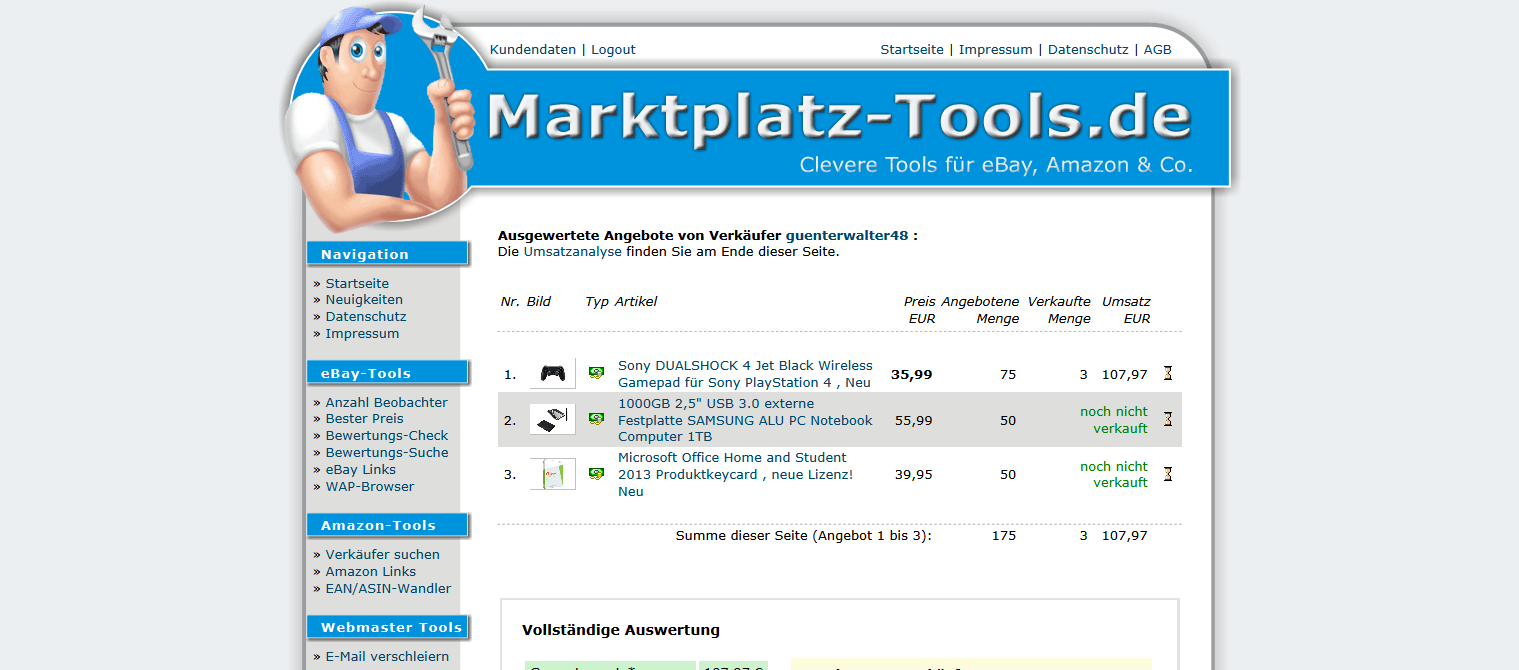The image size is (1519, 670).
Task: Open the EAN/ASIN-Wandler Amazon tool
Action: [388, 589]
